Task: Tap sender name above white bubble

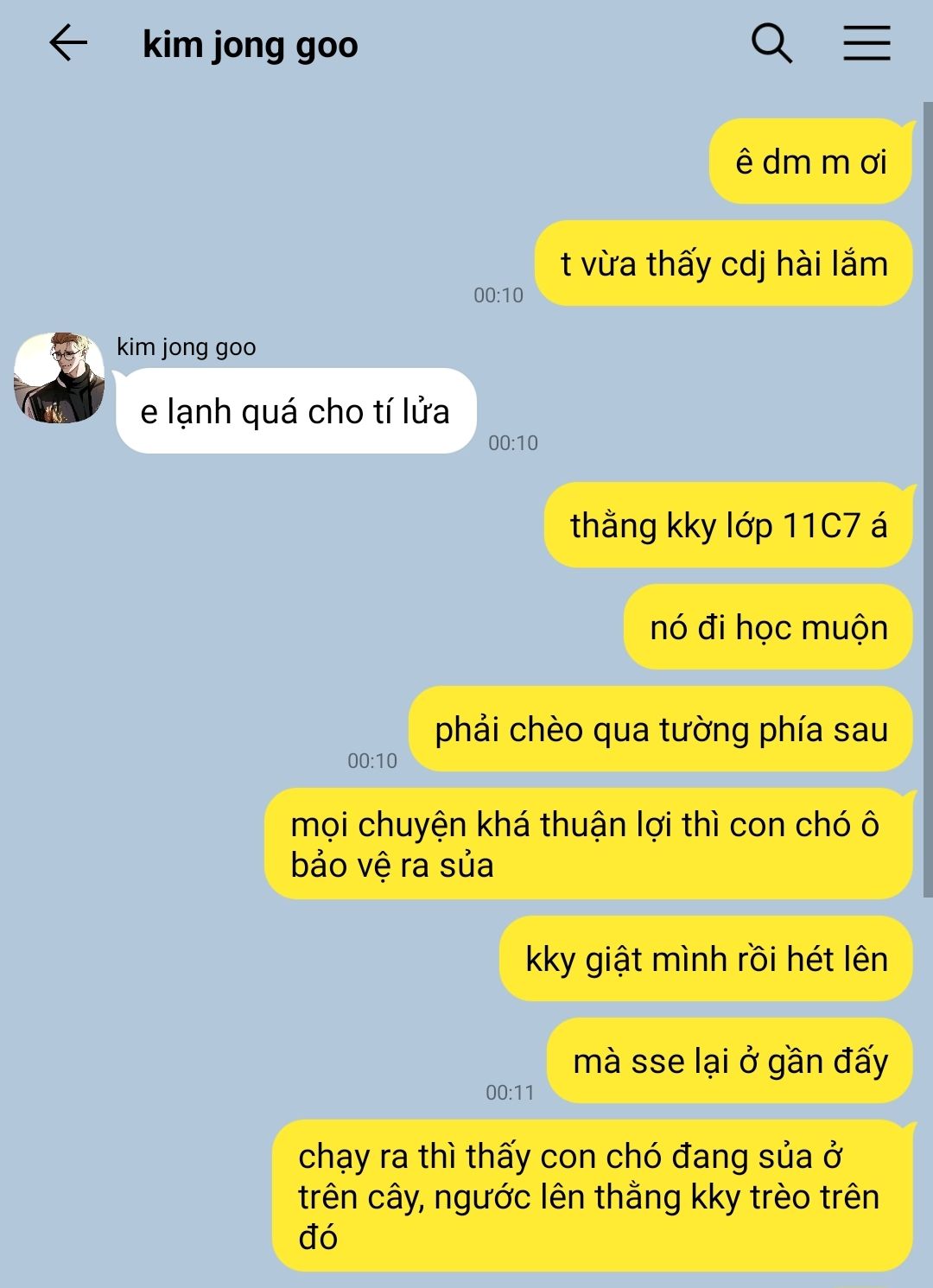Action: coord(187,347)
